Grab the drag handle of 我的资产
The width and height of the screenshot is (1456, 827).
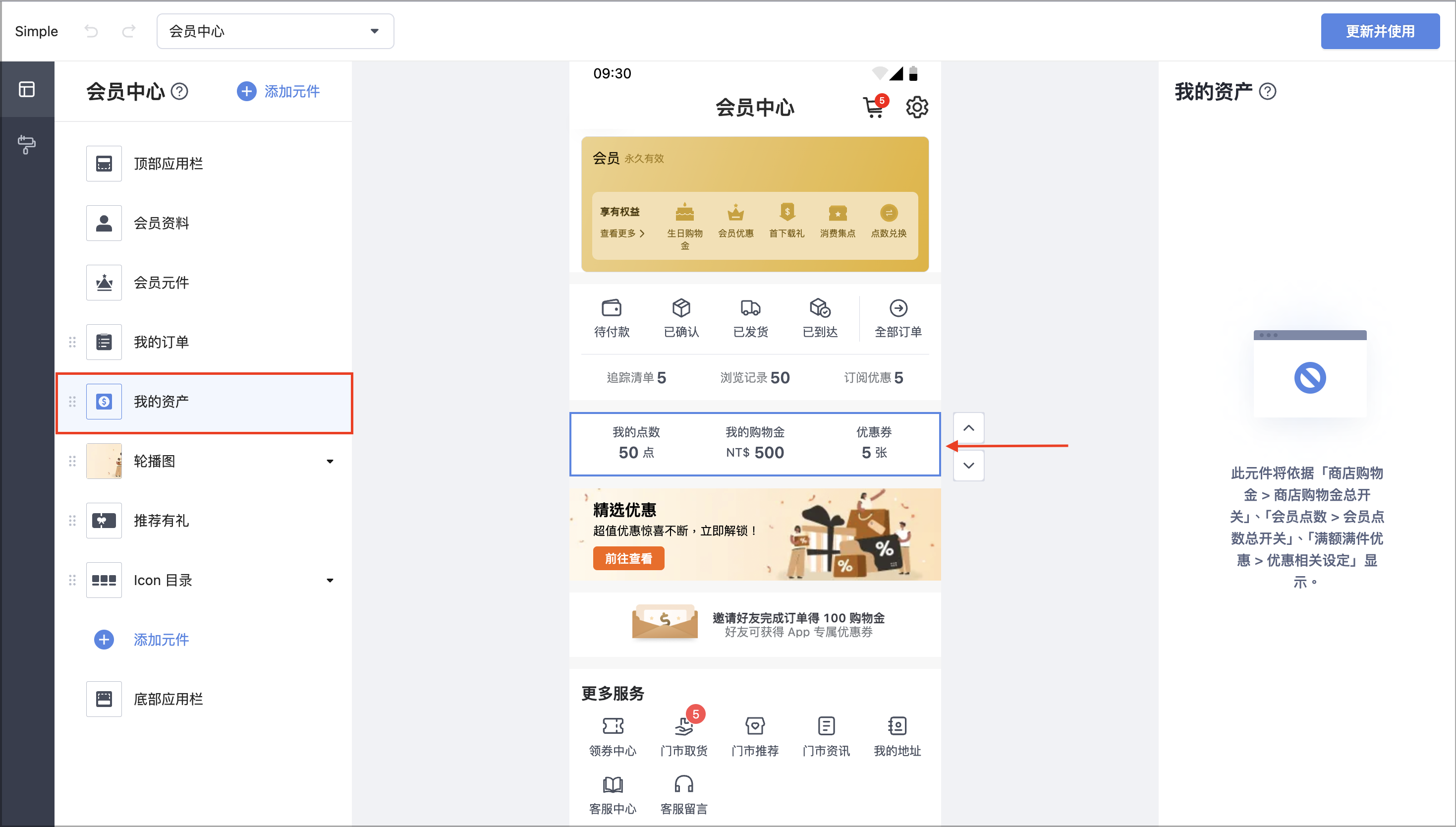[72, 402]
